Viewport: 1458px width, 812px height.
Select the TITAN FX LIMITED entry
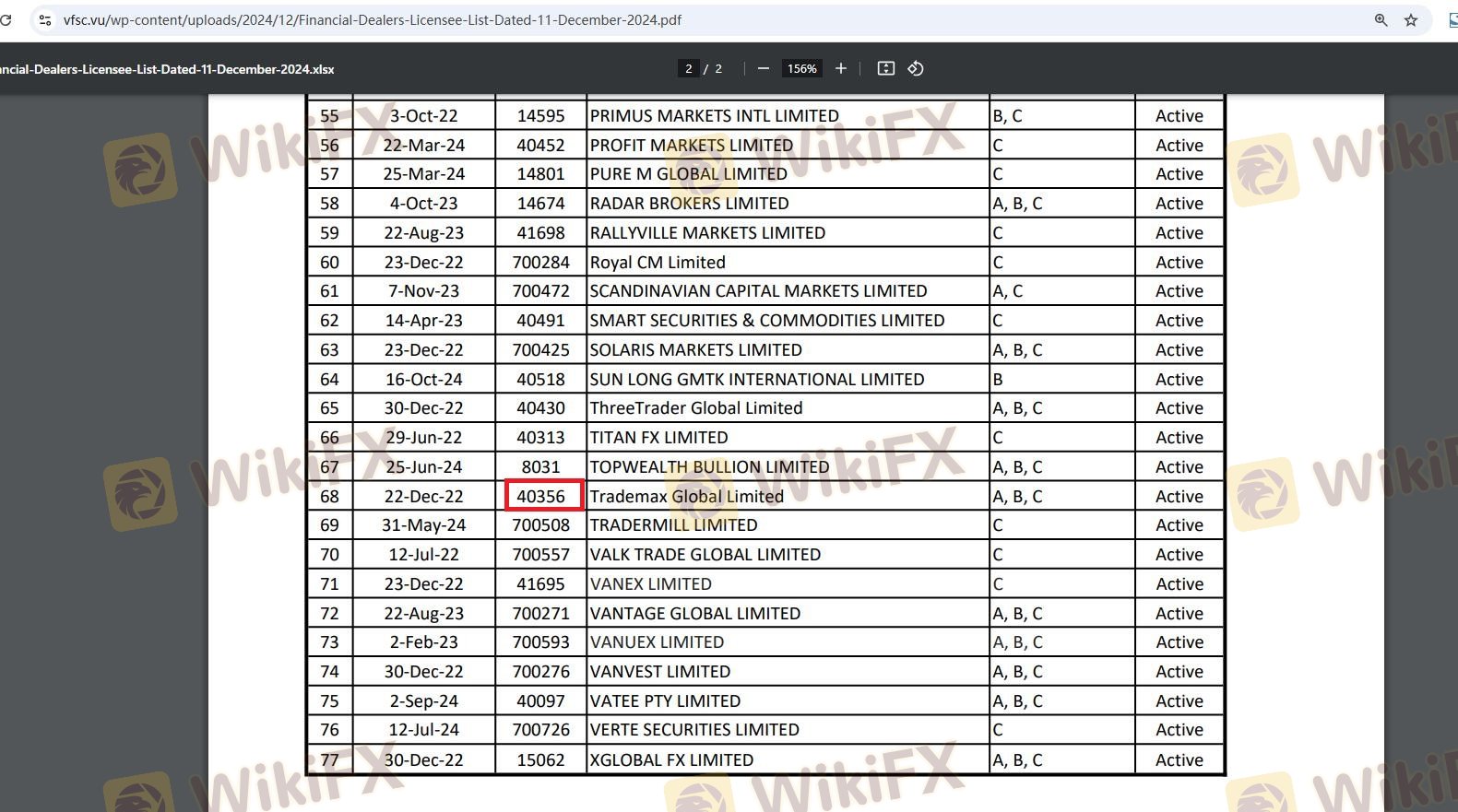pyautogui.click(x=658, y=438)
